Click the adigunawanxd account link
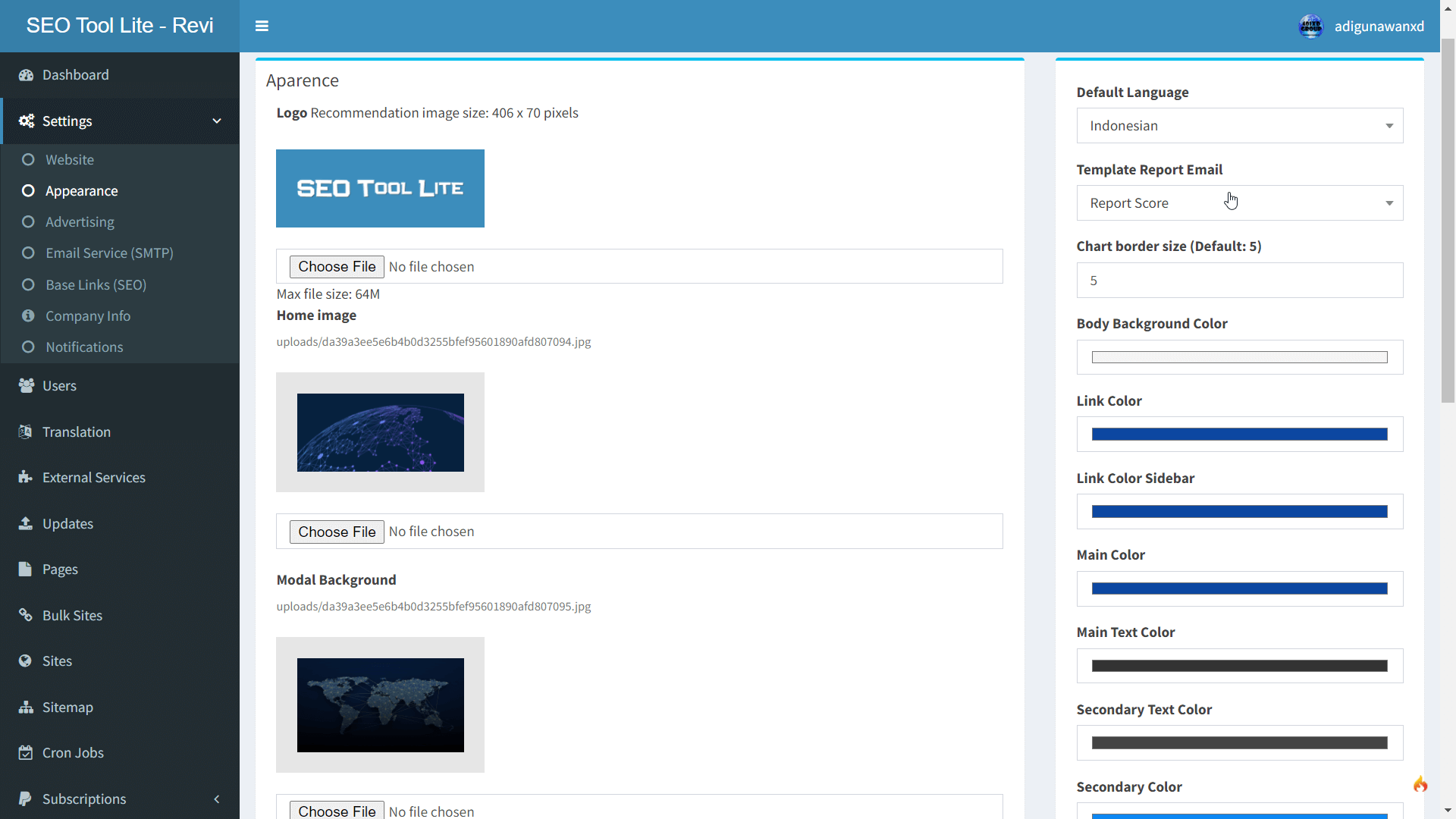This screenshot has width=1456, height=819. pos(1379,26)
